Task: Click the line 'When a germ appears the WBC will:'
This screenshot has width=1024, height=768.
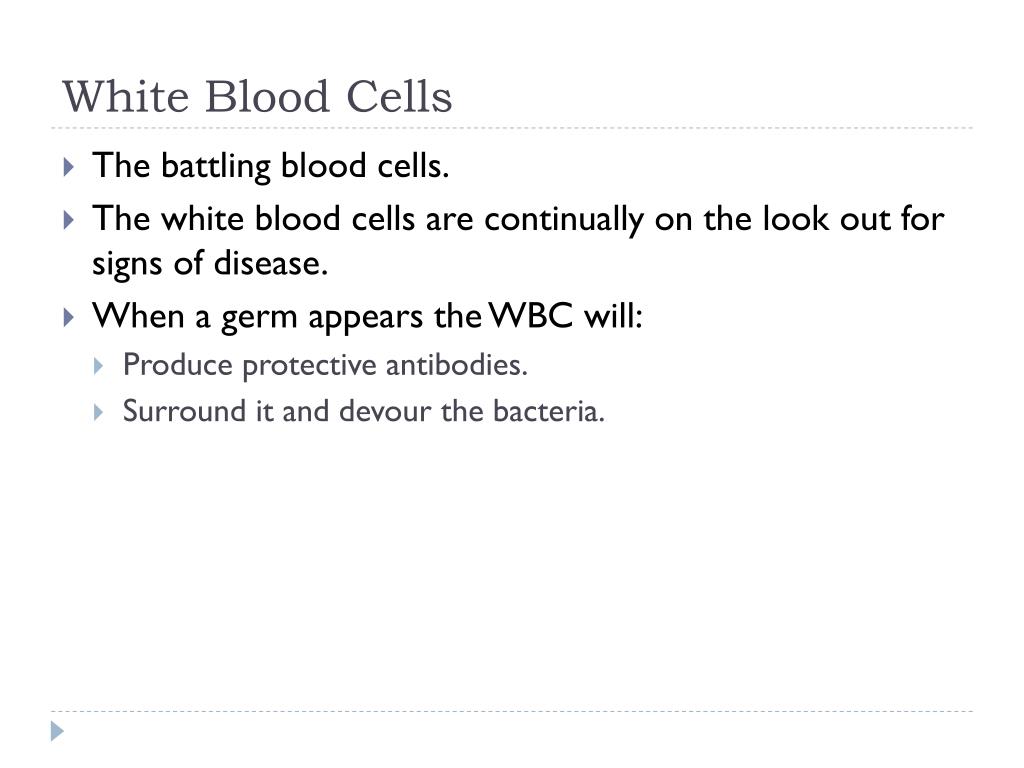Action: coord(368,317)
